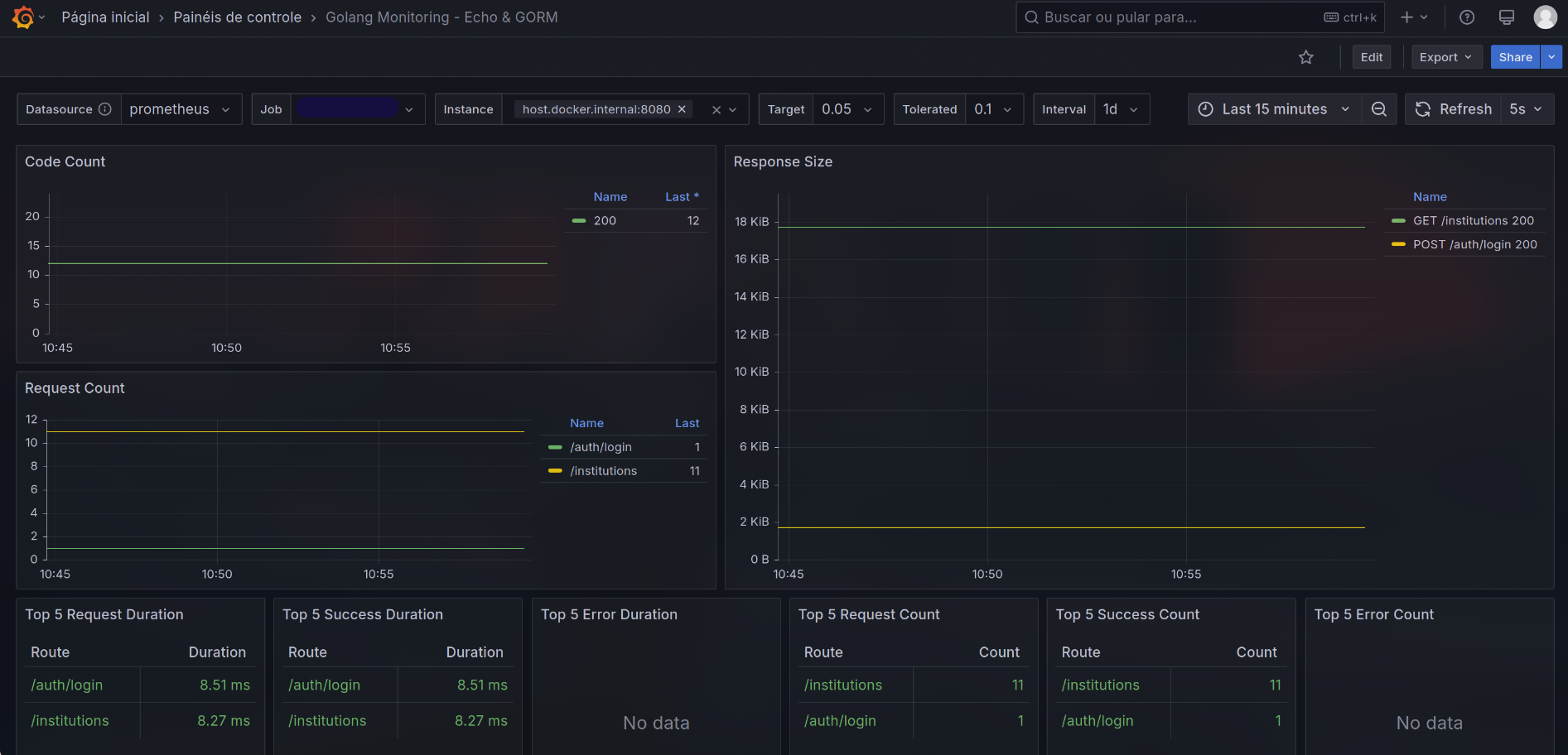Expand the Last 15 minutes time picker
The width and height of the screenshot is (1568, 755).
(x=1274, y=109)
